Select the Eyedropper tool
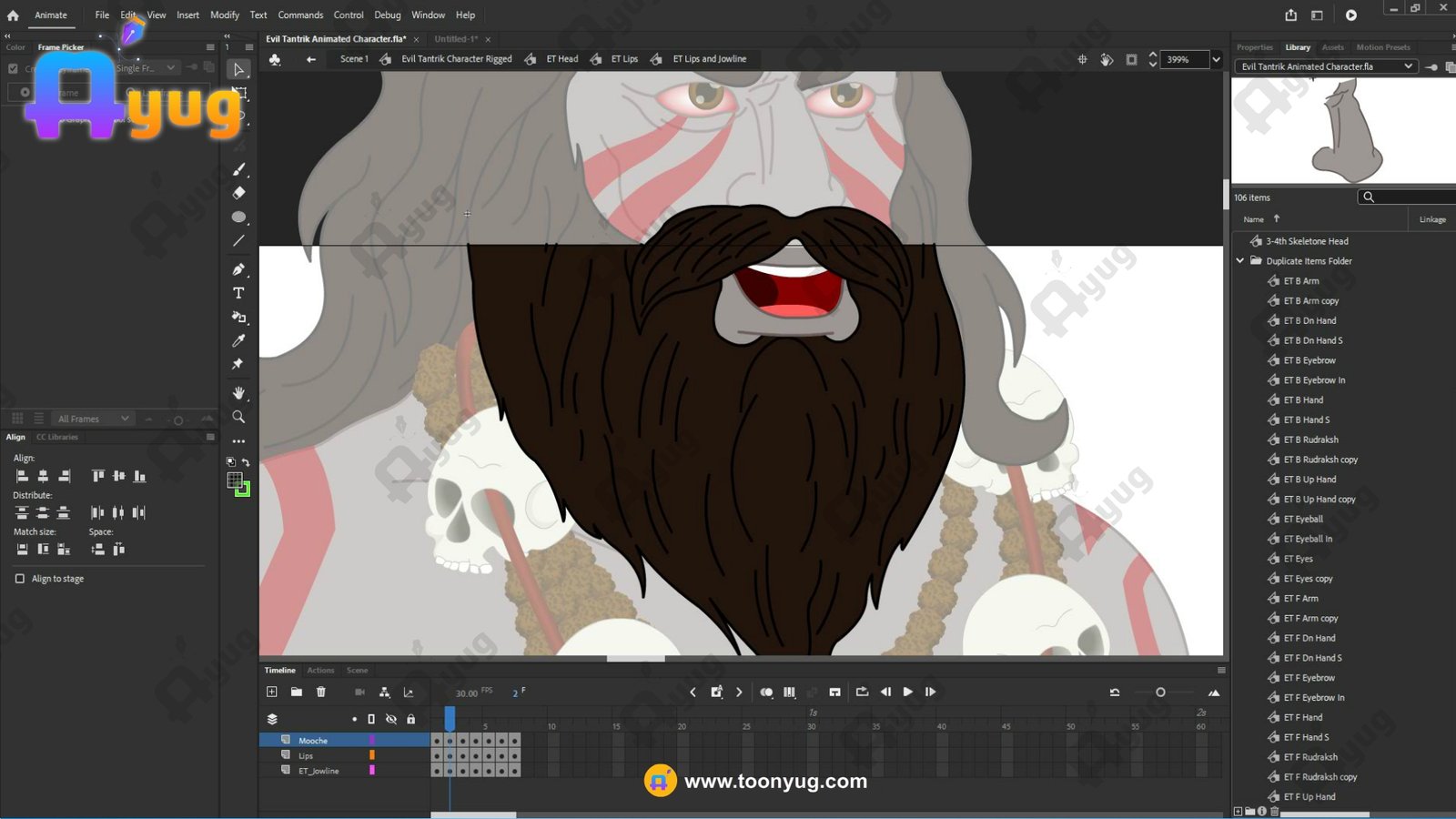 click(238, 340)
